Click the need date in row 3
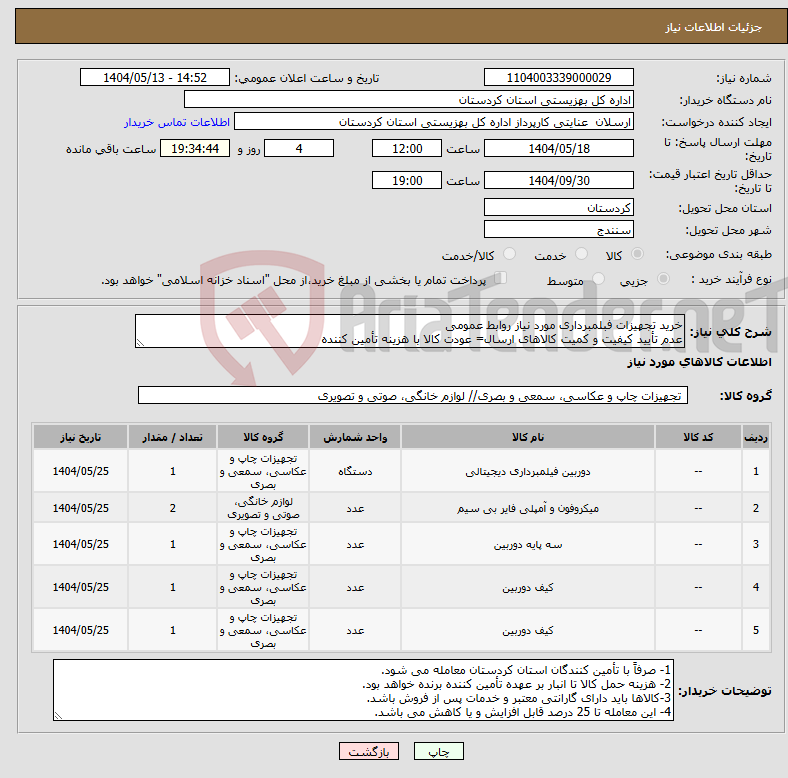This screenshot has height=778, width=788. pos(80,544)
